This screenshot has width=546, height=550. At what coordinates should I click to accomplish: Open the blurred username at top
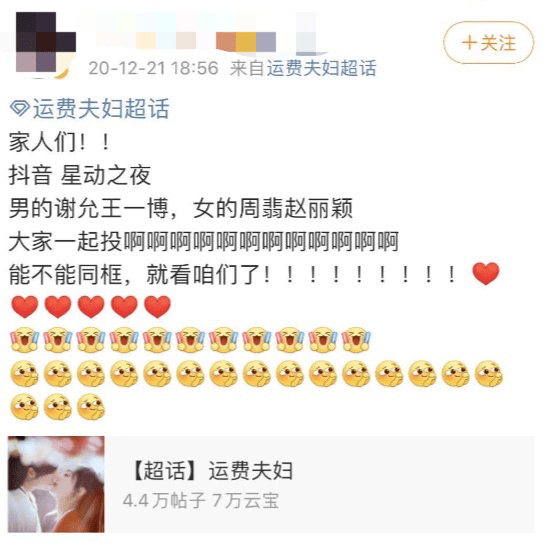coord(207,33)
